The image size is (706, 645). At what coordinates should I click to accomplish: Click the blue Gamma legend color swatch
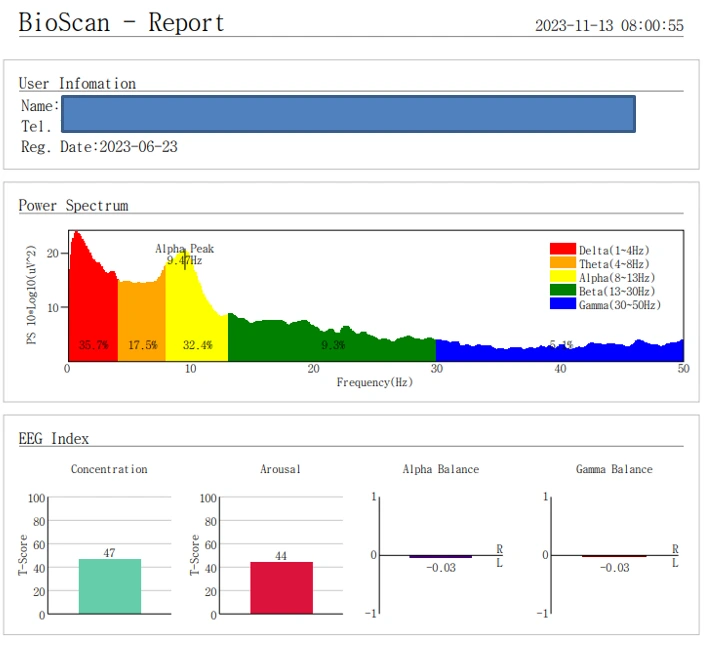pyautogui.click(x=563, y=303)
